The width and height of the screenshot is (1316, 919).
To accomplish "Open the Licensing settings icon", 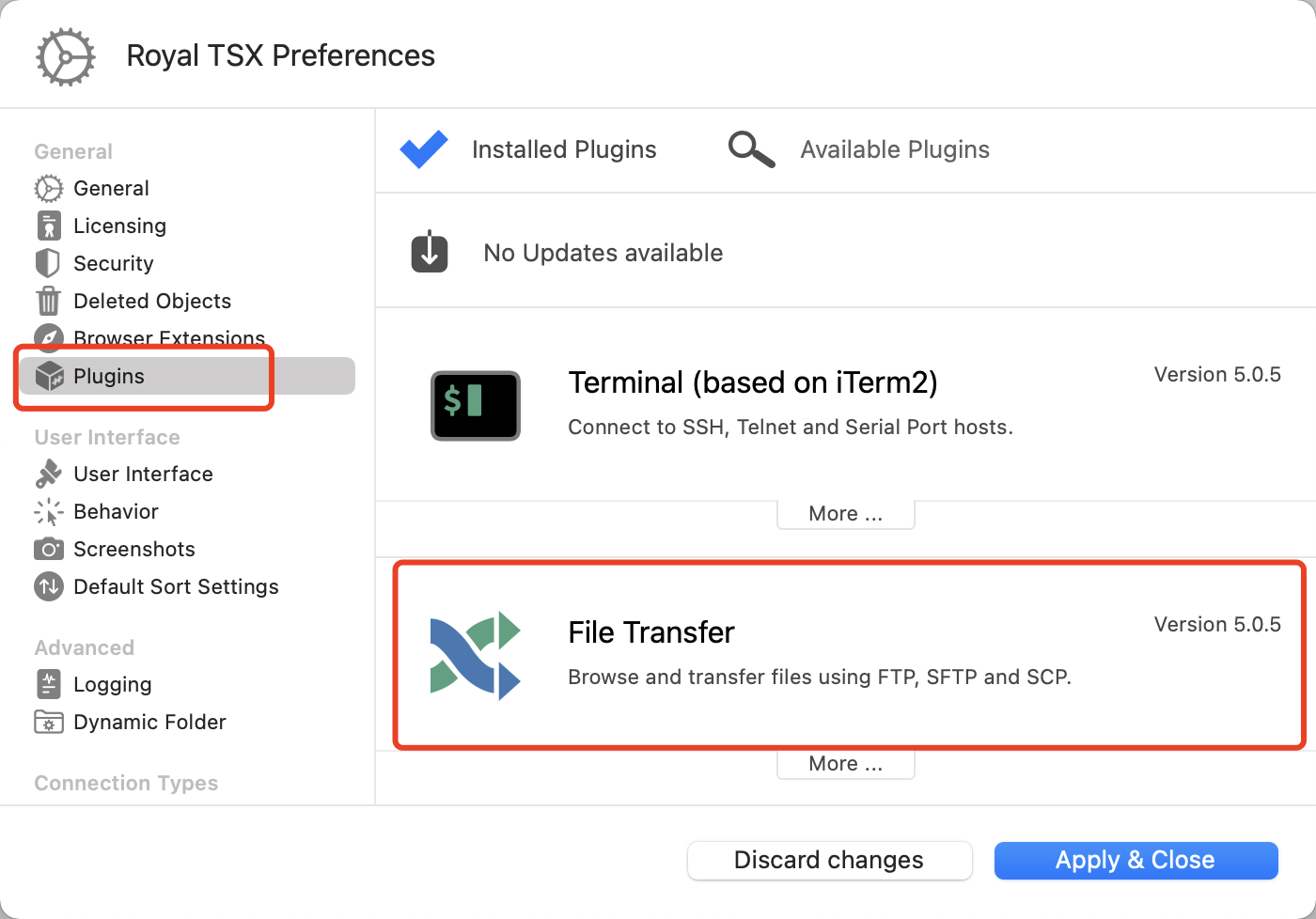I will (x=48, y=226).
